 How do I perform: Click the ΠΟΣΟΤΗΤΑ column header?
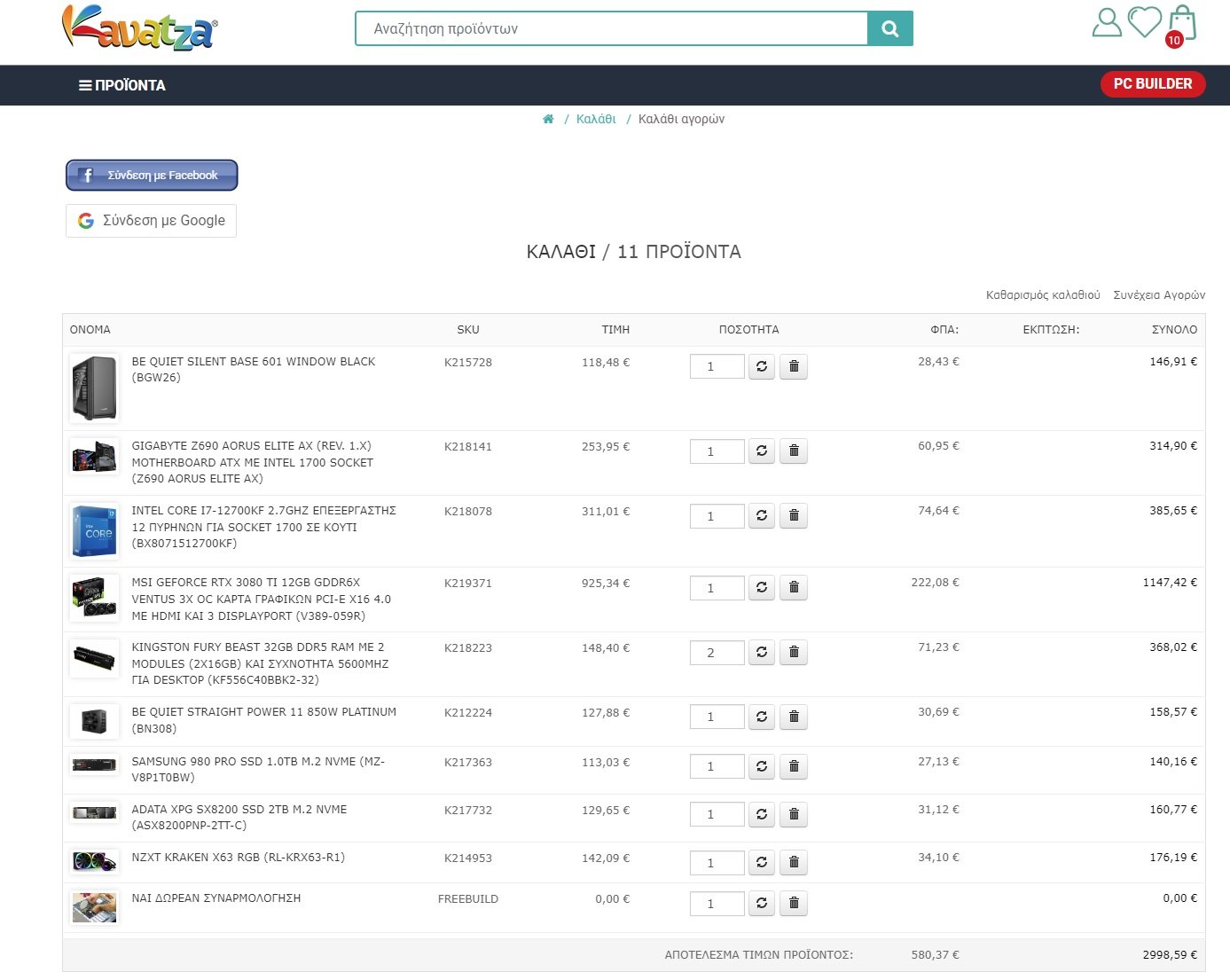coord(749,330)
